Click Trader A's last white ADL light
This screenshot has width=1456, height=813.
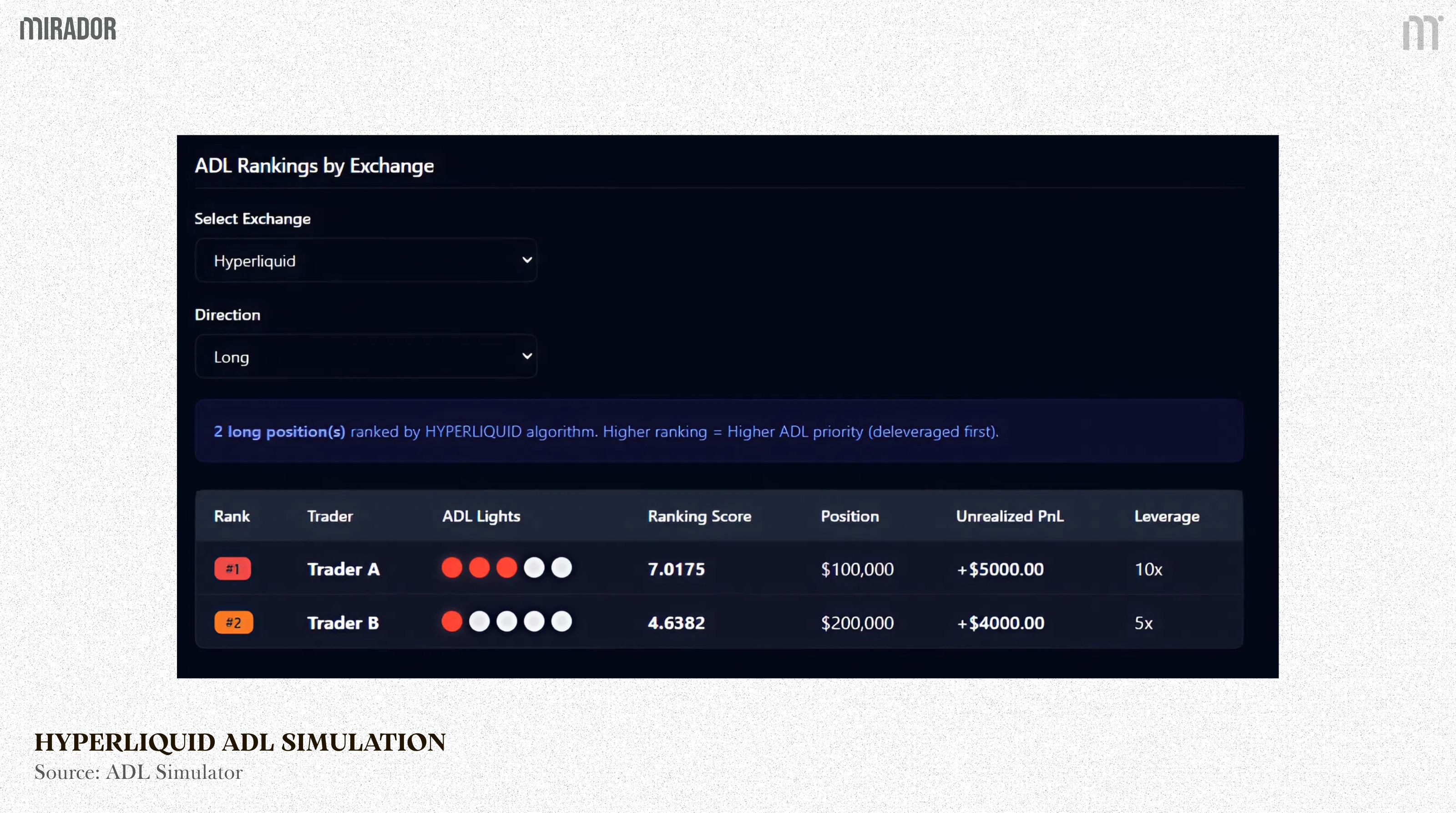point(561,568)
